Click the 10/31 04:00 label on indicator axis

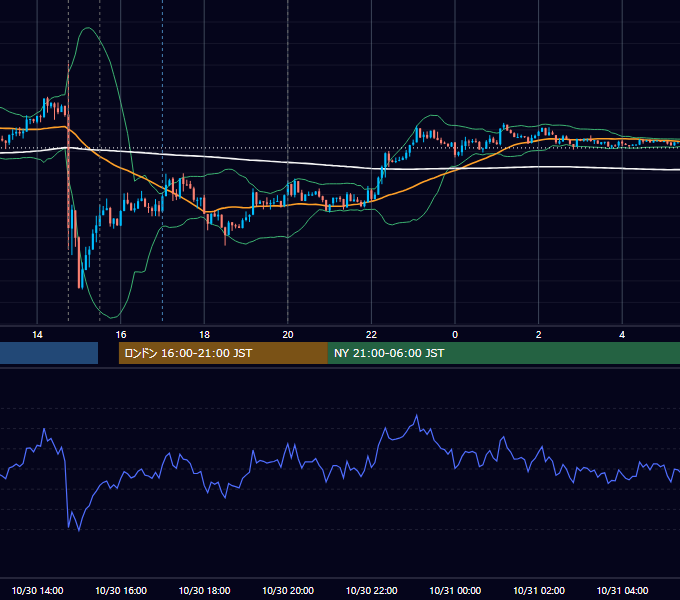[x=622, y=590]
